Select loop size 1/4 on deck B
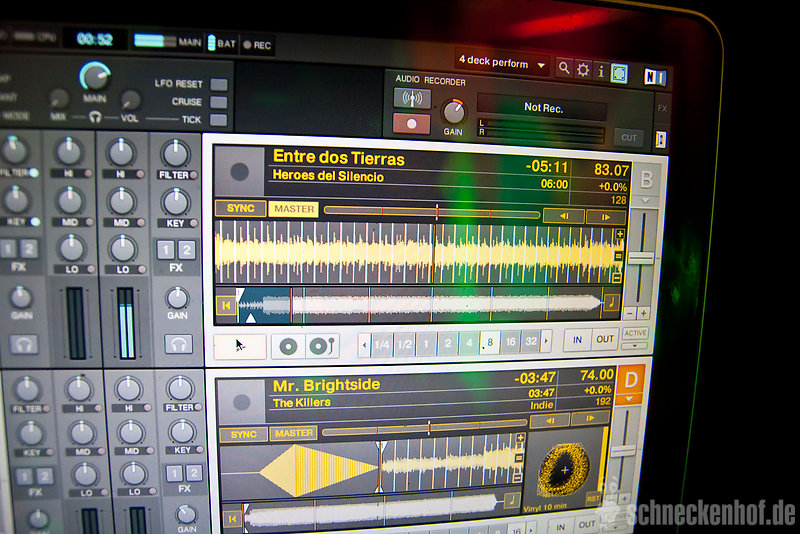Screen dimensions: 800x534 382,345
